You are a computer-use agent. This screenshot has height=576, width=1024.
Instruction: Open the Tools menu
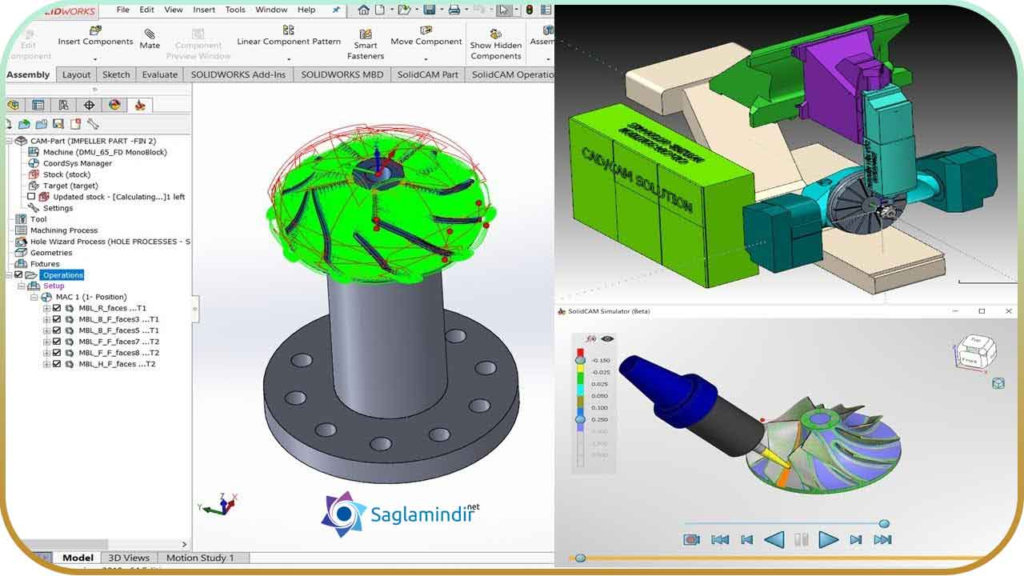click(235, 10)
